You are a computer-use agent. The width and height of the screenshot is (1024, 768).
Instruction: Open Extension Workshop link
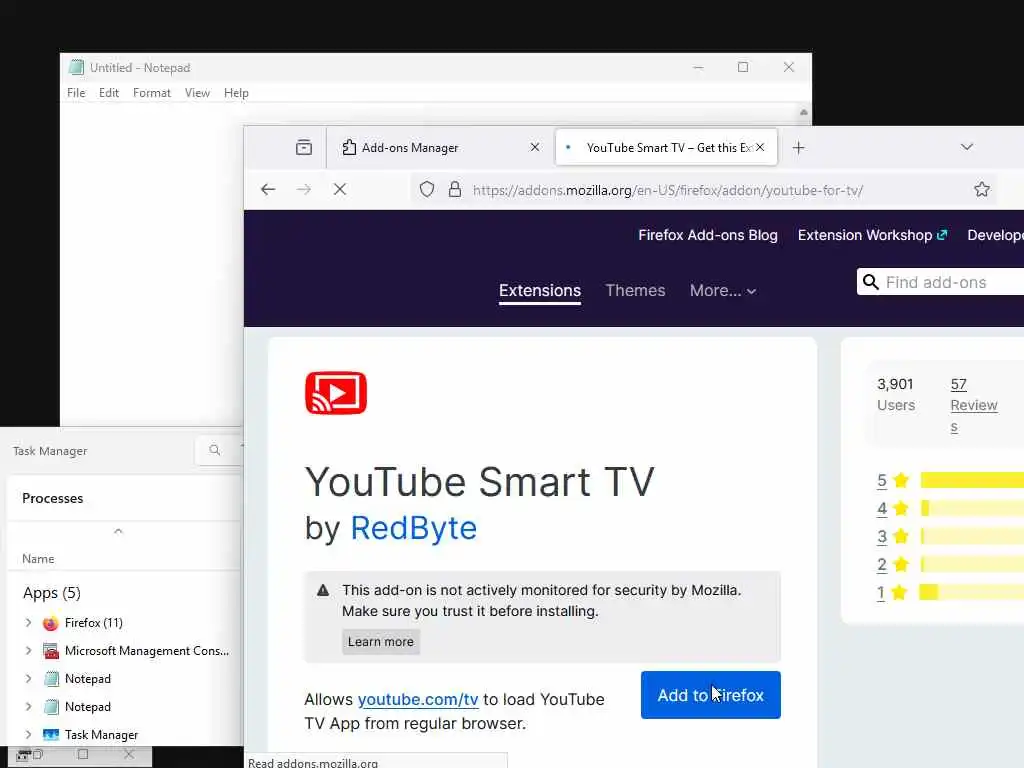point(872,235)
